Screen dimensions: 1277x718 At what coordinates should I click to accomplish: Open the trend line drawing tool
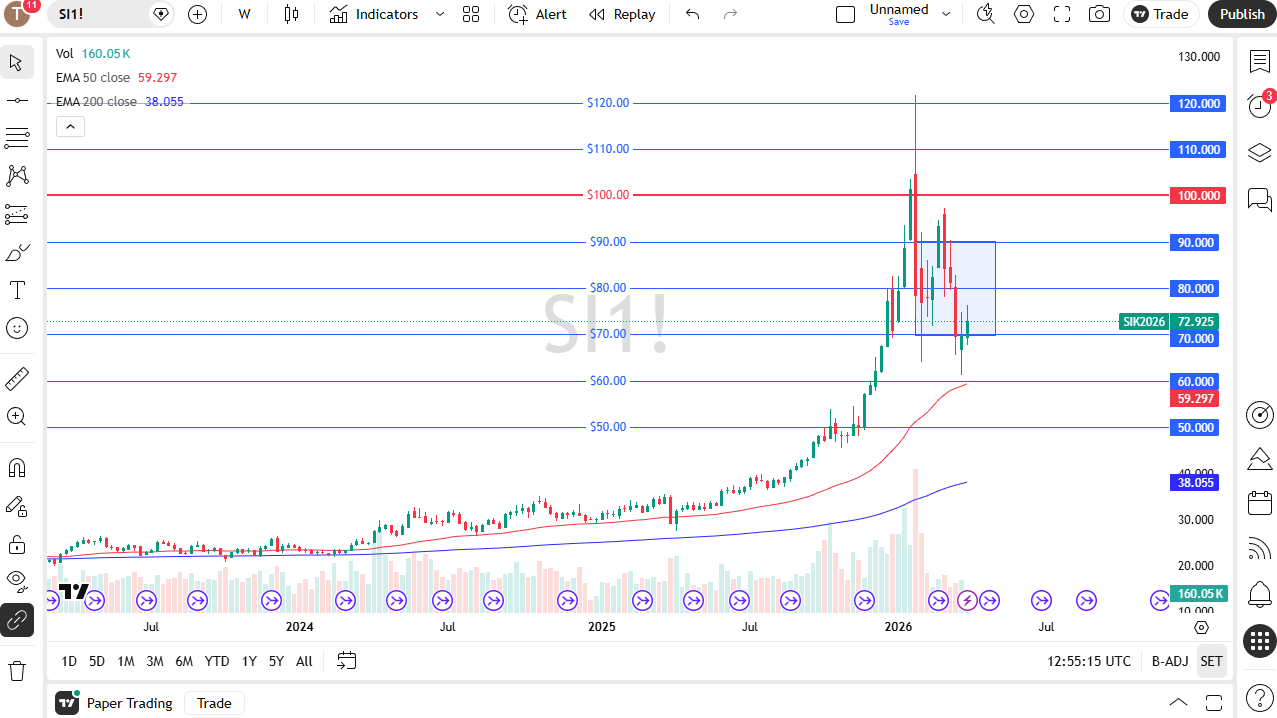(x=17, y=100)
